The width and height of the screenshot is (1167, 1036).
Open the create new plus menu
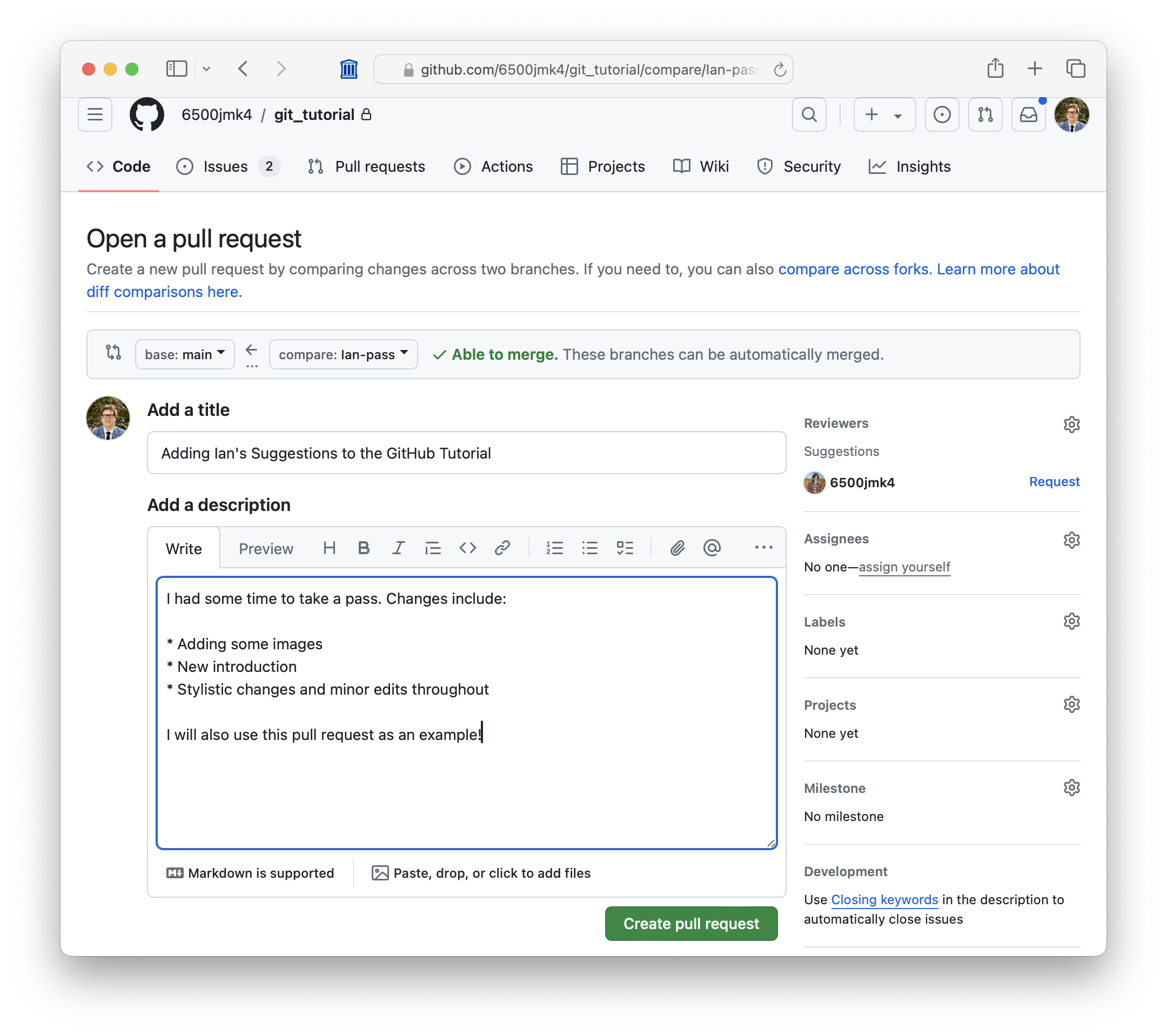pyautogui.click(x=884, y=115)
